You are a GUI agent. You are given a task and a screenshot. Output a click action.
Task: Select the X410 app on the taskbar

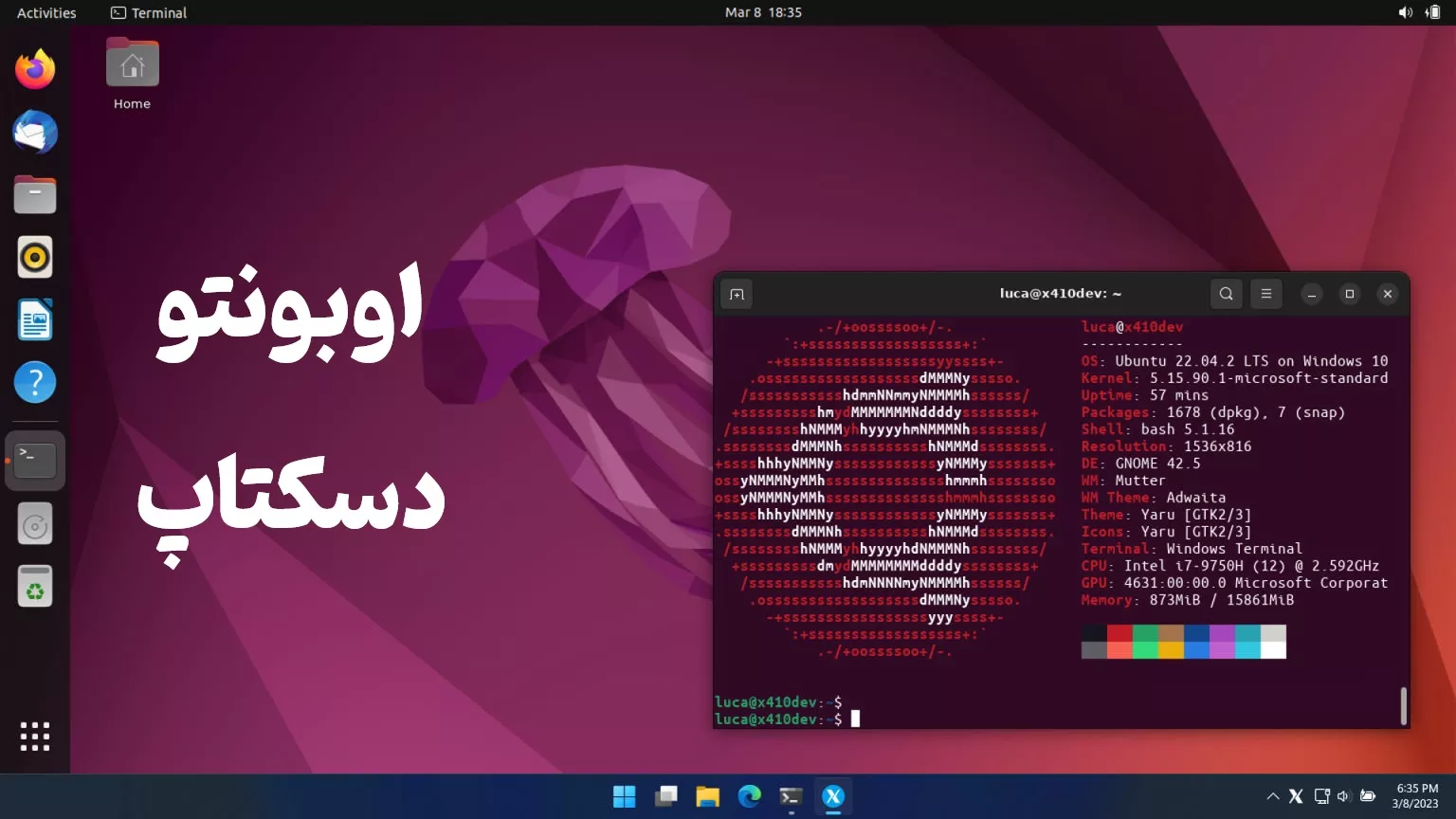[833, 797]
